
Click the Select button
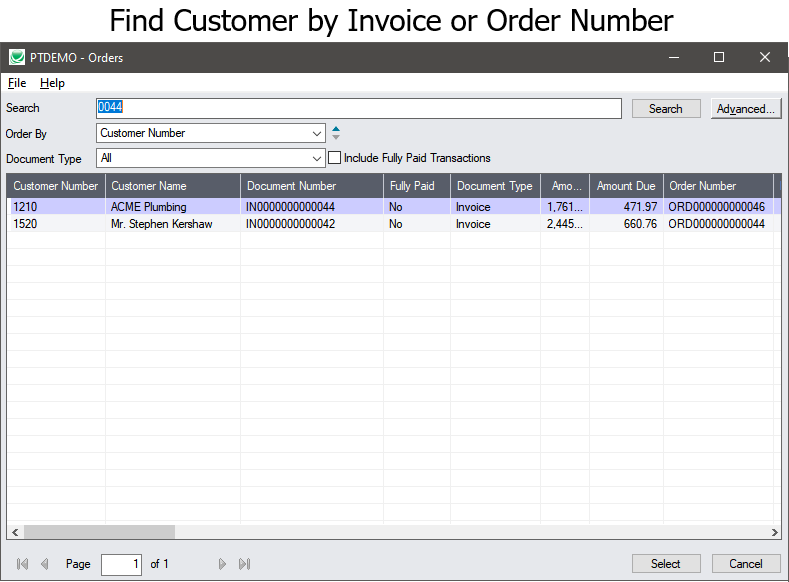(x=665, y=564)
